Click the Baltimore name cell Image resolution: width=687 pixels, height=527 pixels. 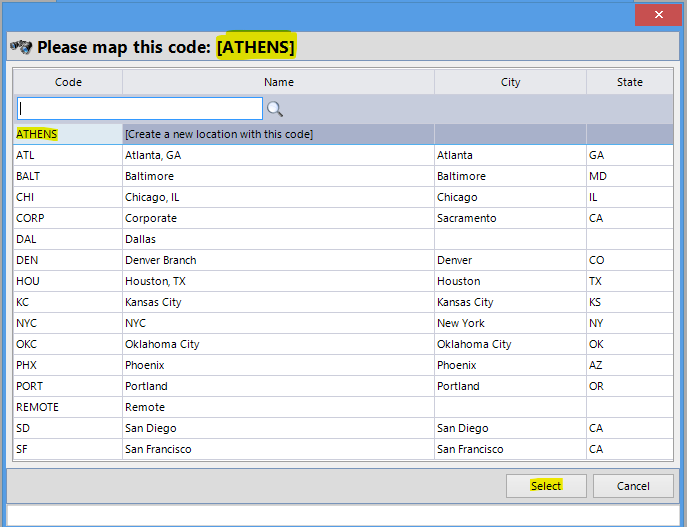coord(279,176)
